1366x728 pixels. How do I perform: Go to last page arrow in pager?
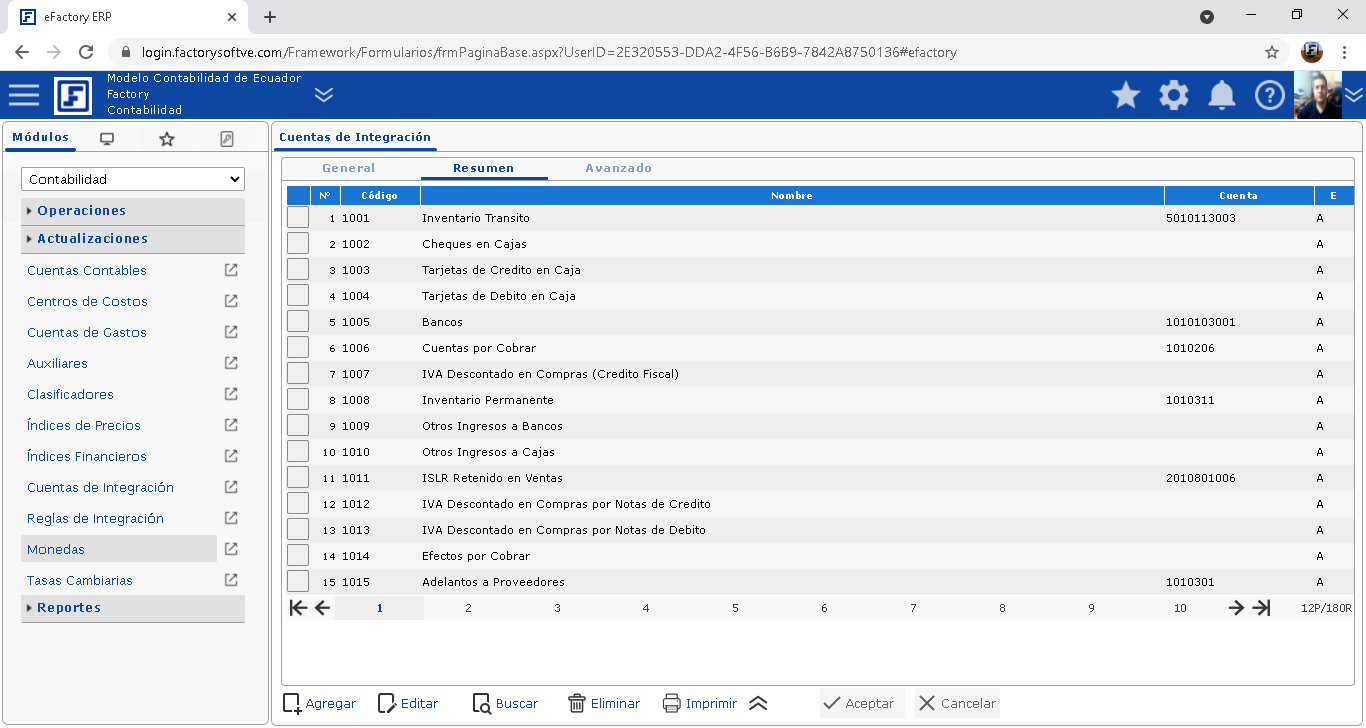pyautogui.click(x=1262, y=608)
